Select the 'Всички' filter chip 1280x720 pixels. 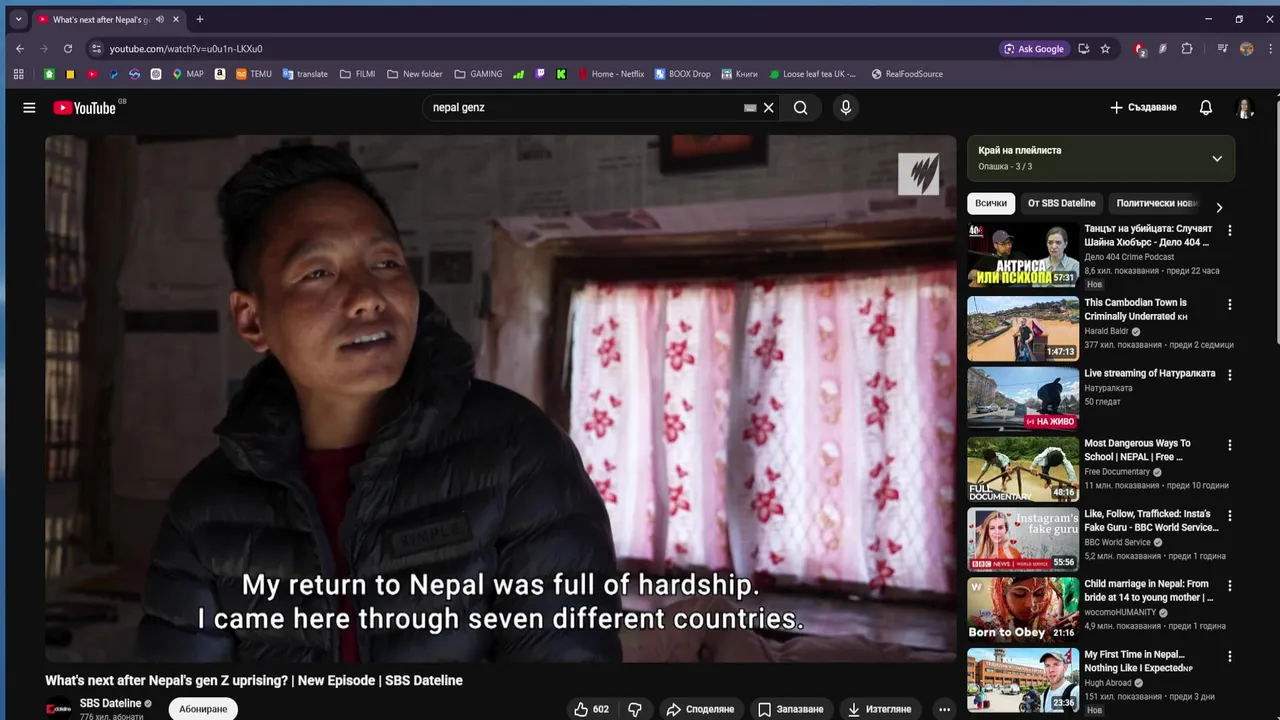pos(991,203)
